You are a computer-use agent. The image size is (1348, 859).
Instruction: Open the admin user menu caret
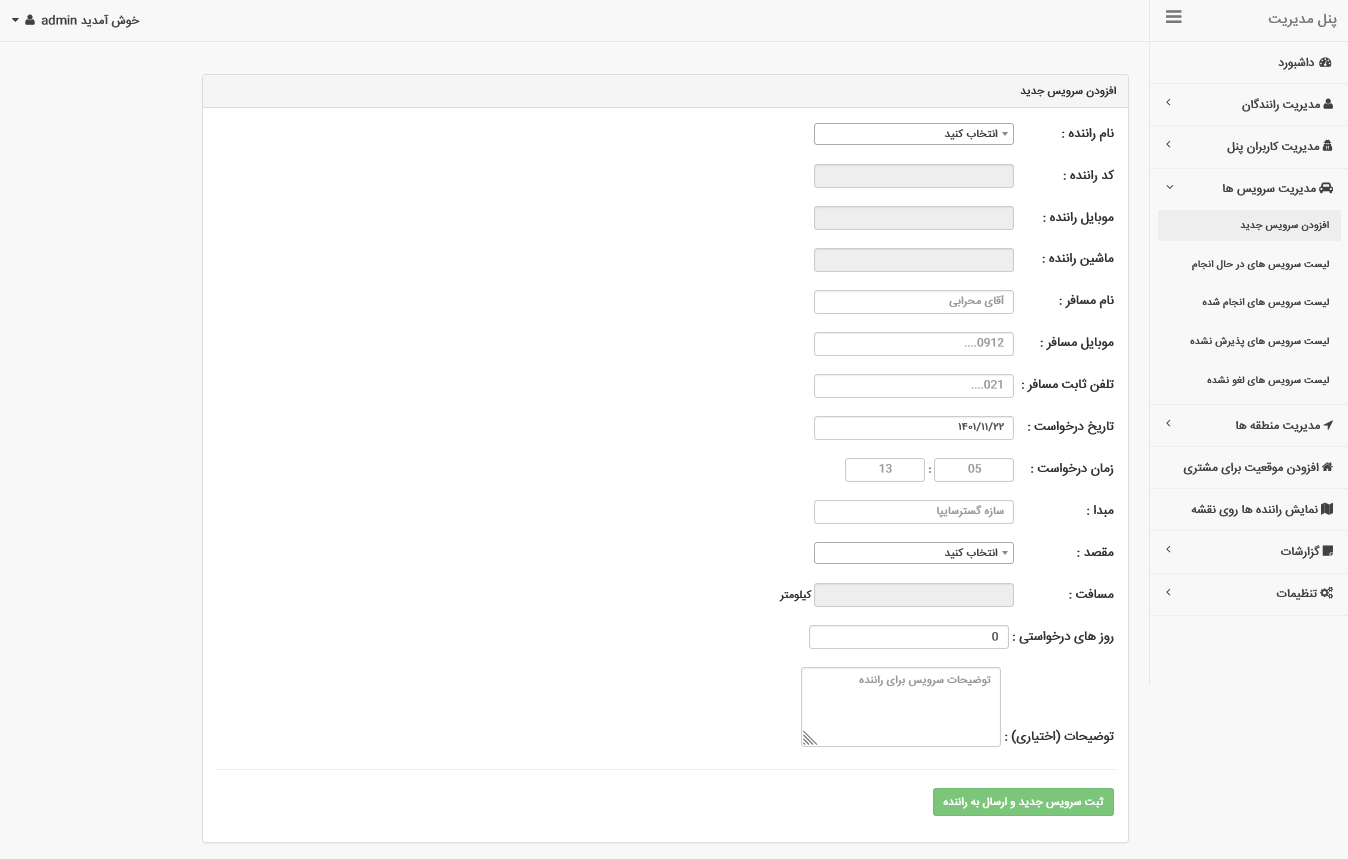click(x=15, y=20)
